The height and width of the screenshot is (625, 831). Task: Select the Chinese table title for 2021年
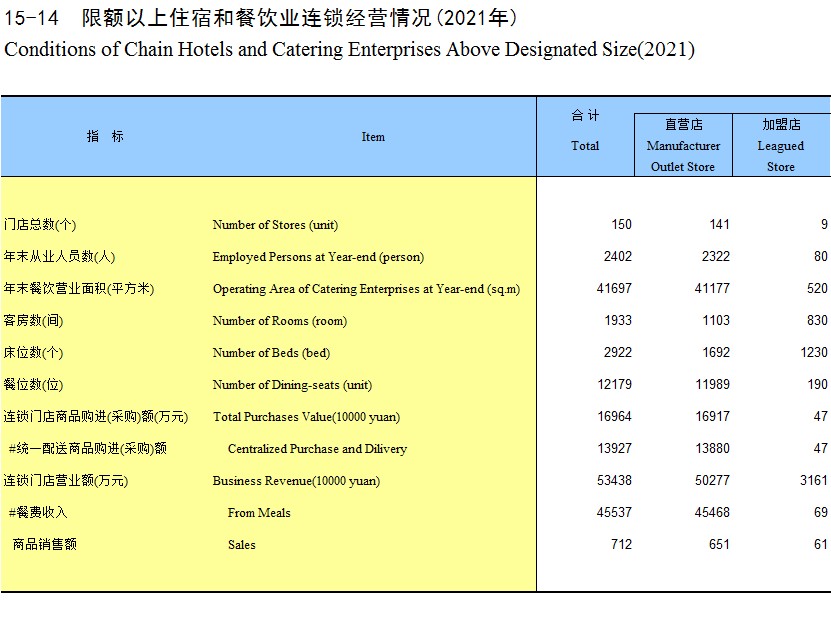260,18
